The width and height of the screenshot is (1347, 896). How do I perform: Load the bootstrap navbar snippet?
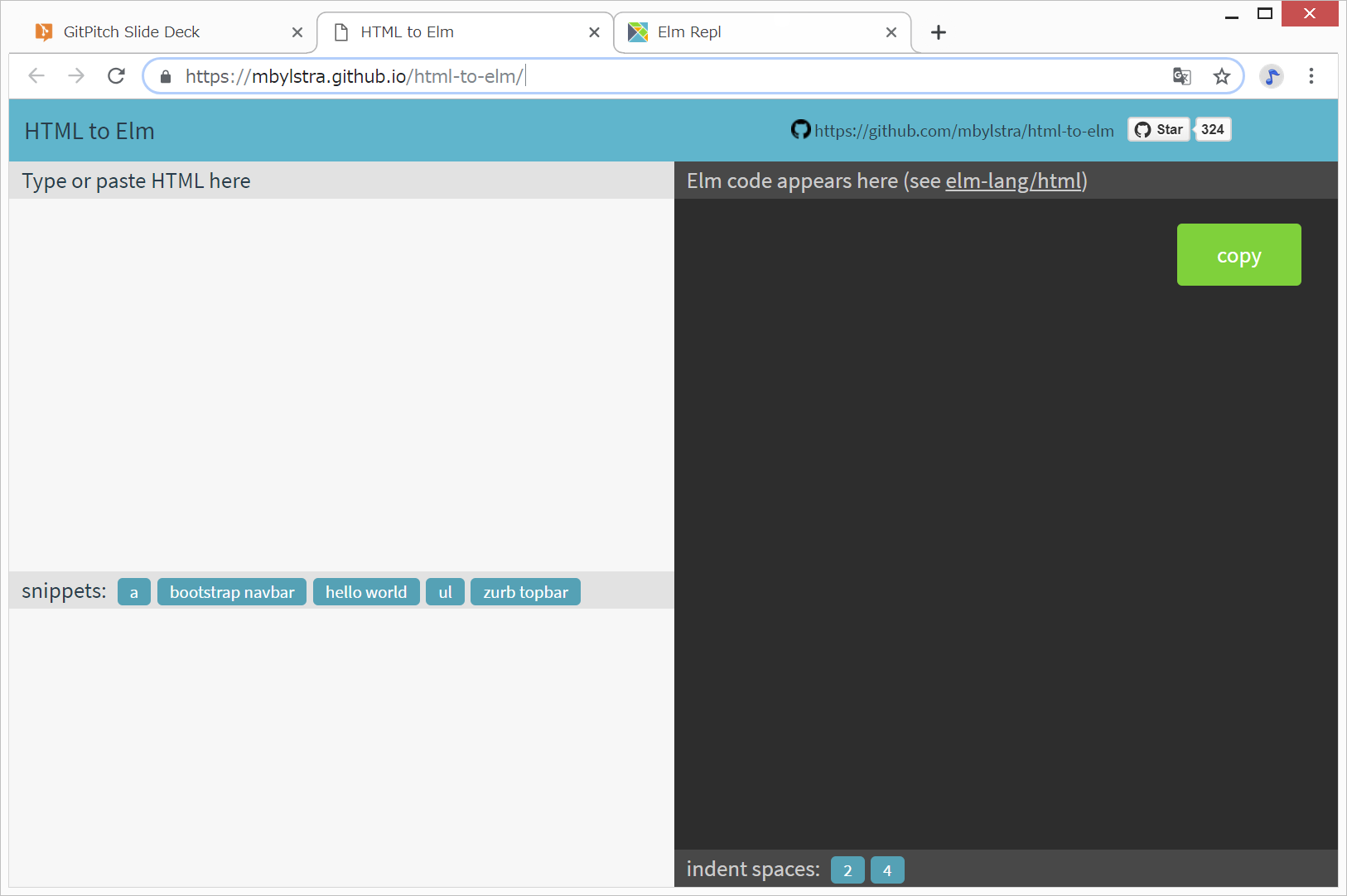point(232,592)
